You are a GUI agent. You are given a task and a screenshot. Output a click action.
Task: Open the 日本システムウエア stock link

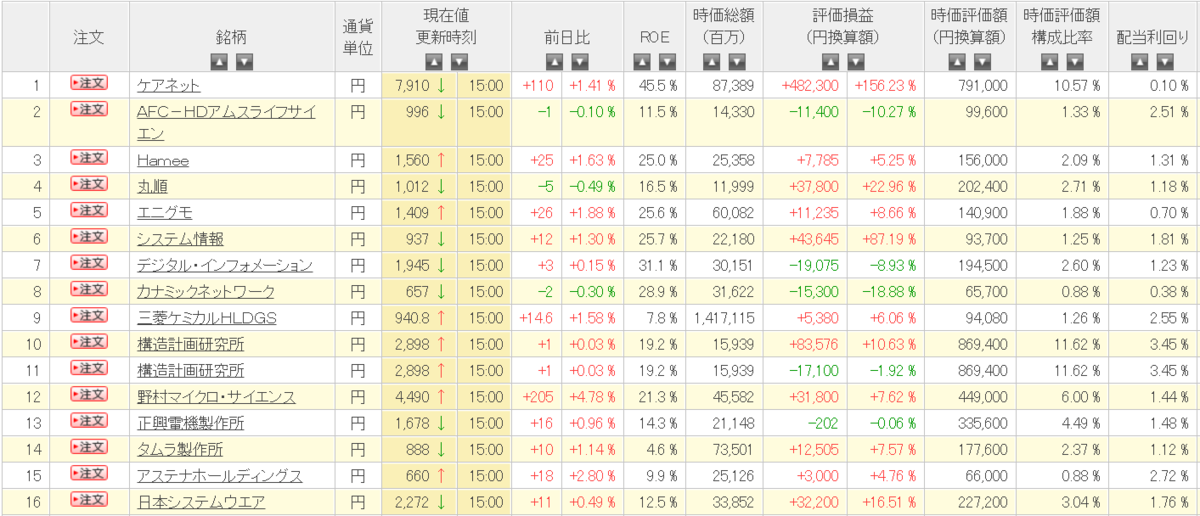pos(201,501)
